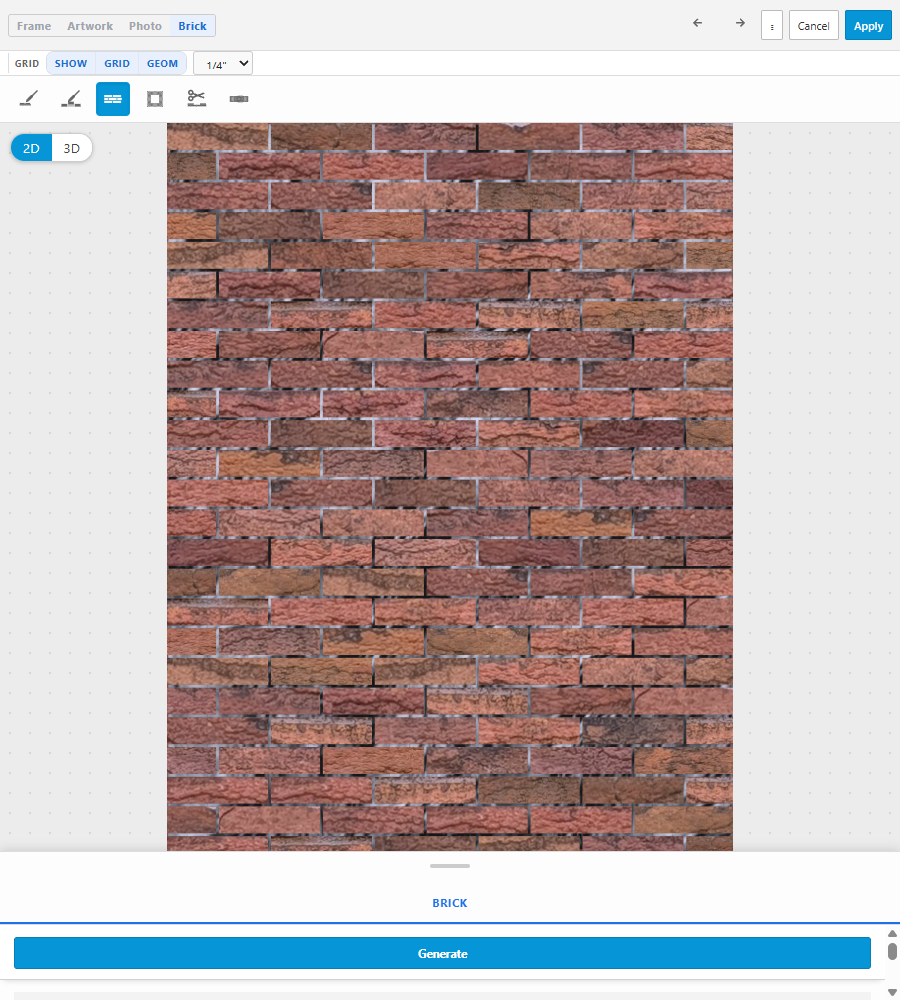
Task: Click the panel scrollbar down arrow
Action: [892, 992]
